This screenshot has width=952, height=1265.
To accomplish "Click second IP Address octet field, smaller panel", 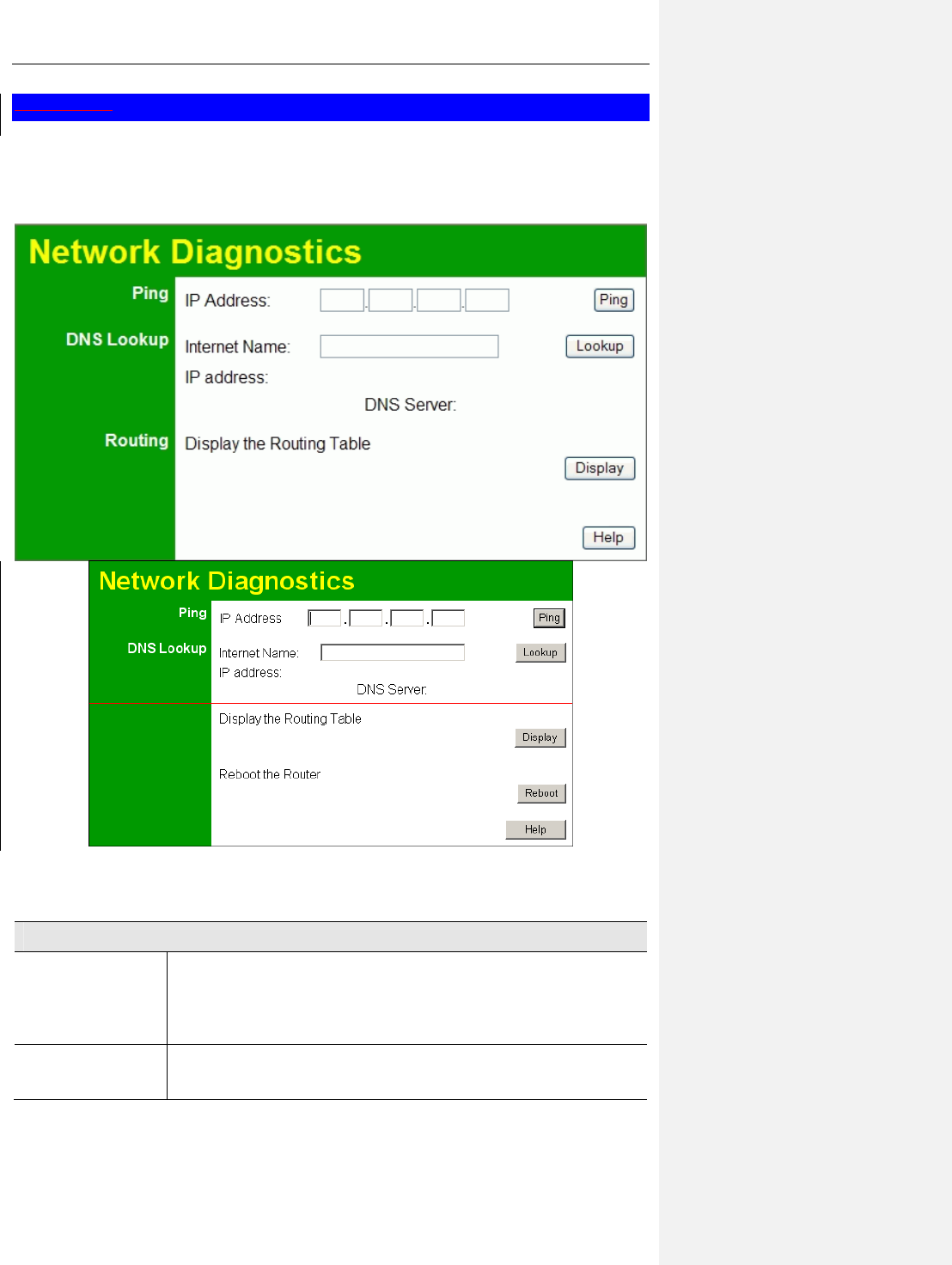I will tap(366, 618).
